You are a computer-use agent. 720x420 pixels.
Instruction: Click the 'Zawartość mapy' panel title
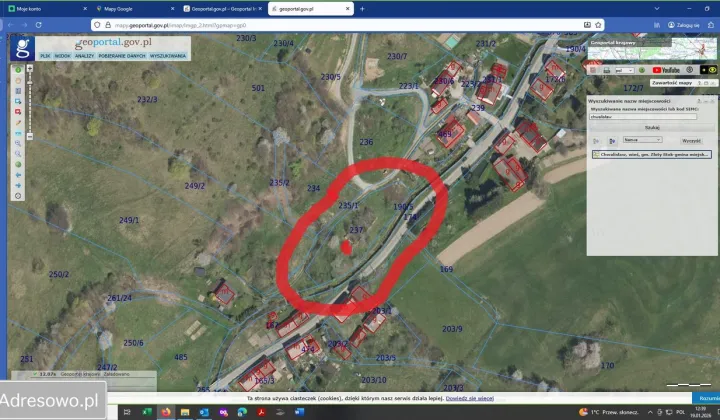tap(672, 83)
